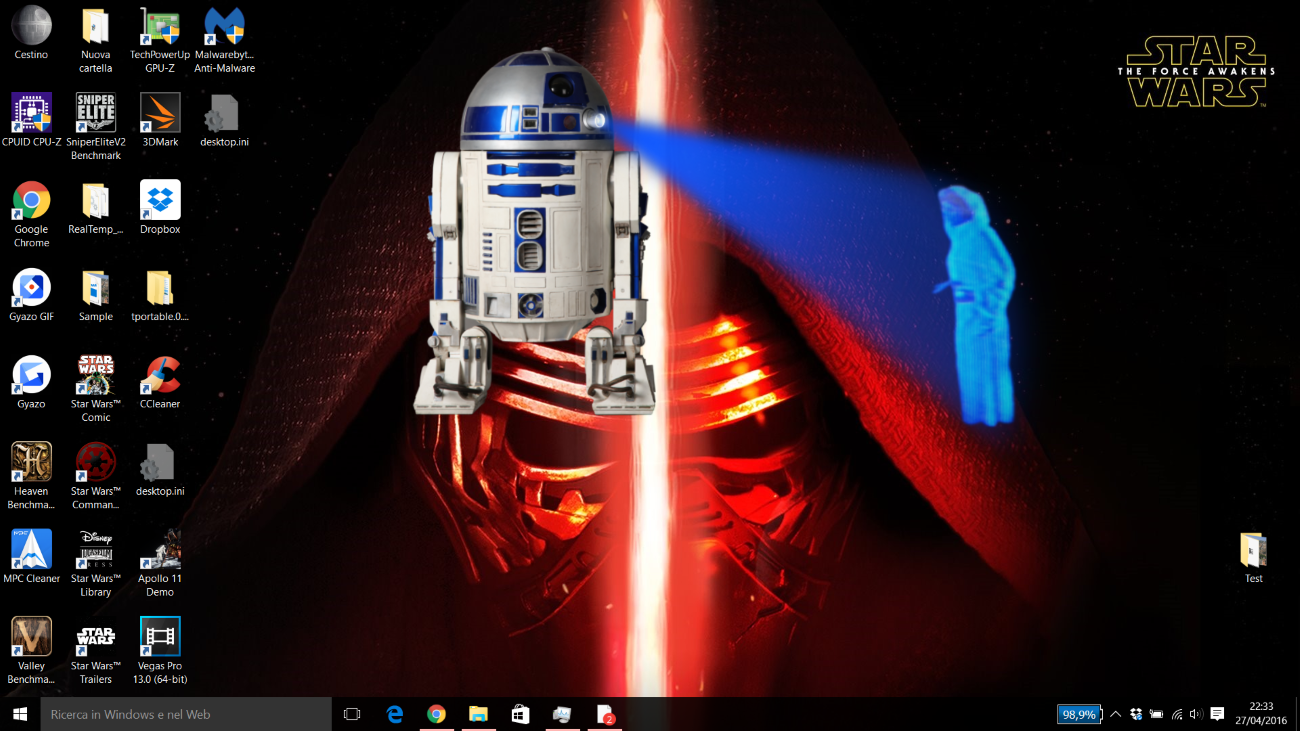Click Show desktop strip after the clock
This screenshot has width=1300, height=731.
pyautogui.click(x=1297, y=714)
